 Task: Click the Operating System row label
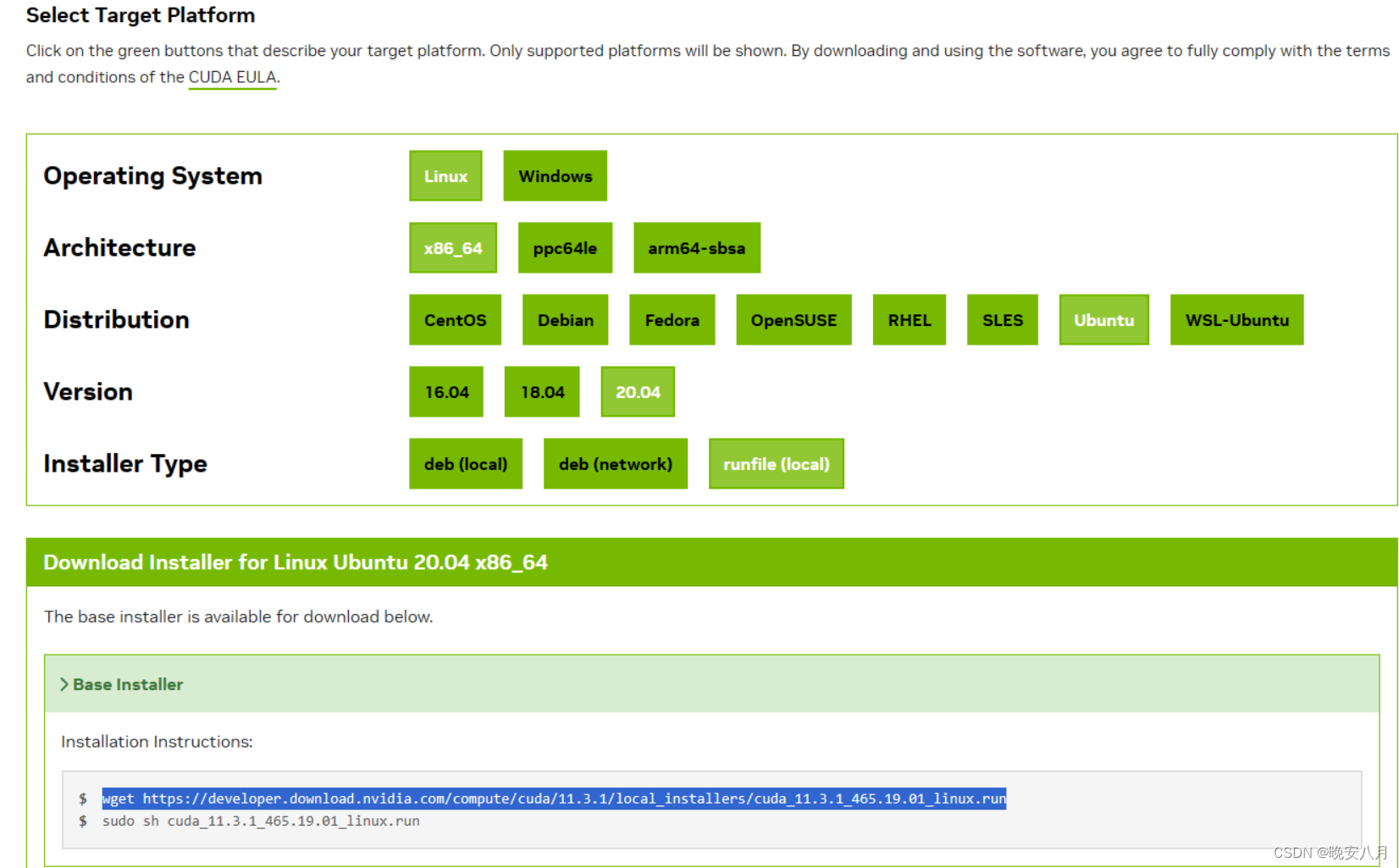coord(153,176)
